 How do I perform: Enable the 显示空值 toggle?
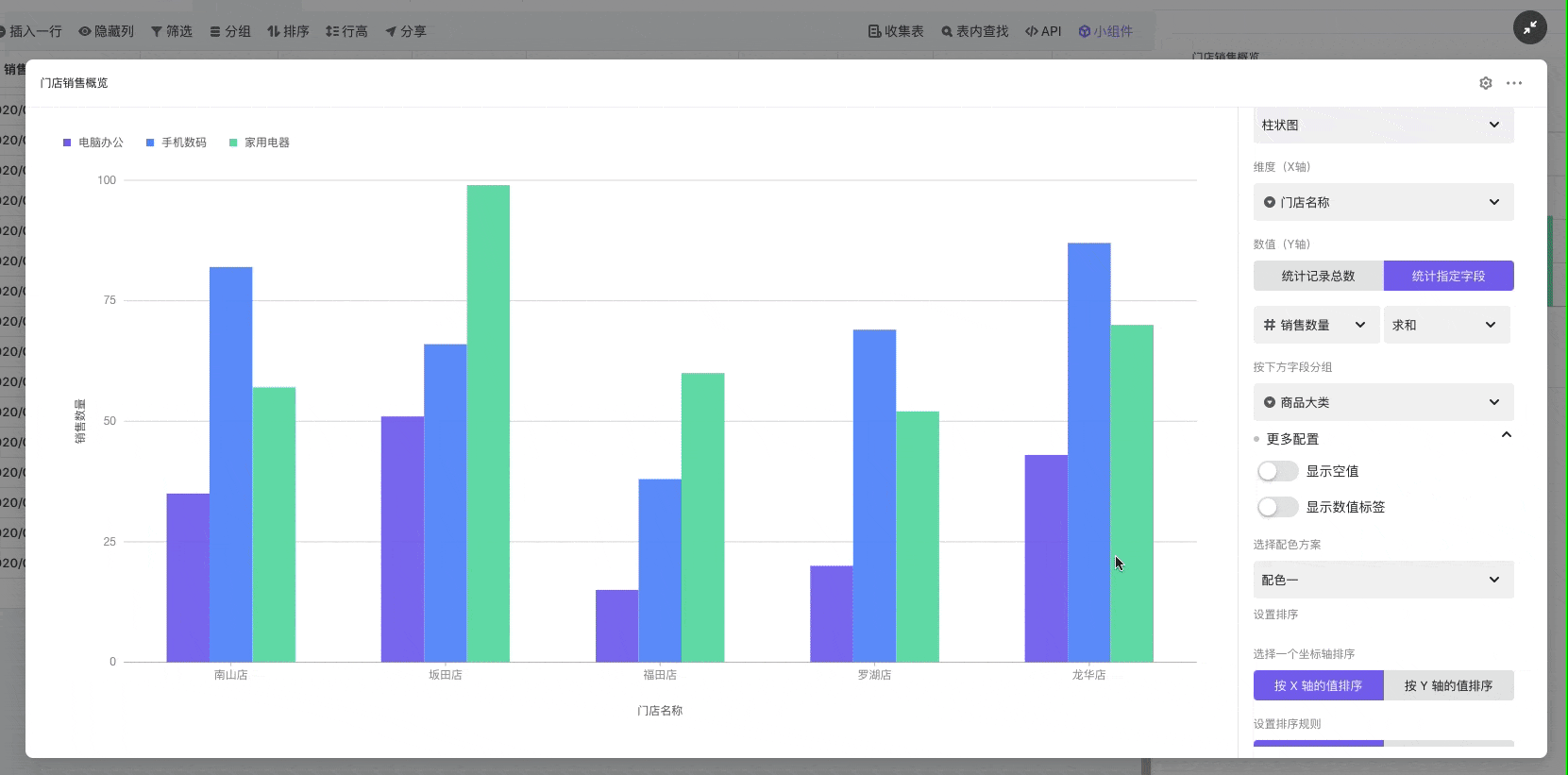[1277, 471]
